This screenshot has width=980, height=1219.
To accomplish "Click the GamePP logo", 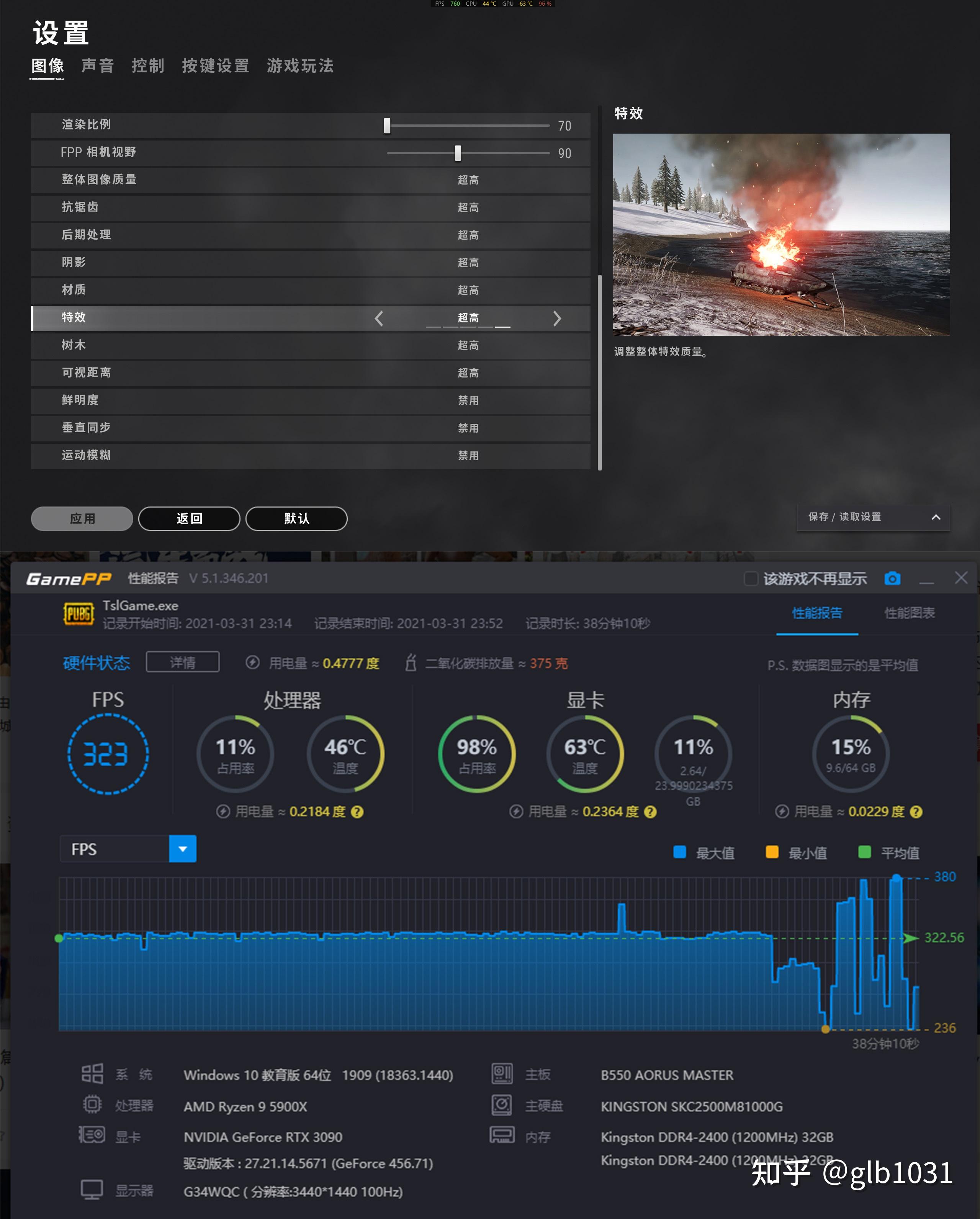I will (69, 579).
